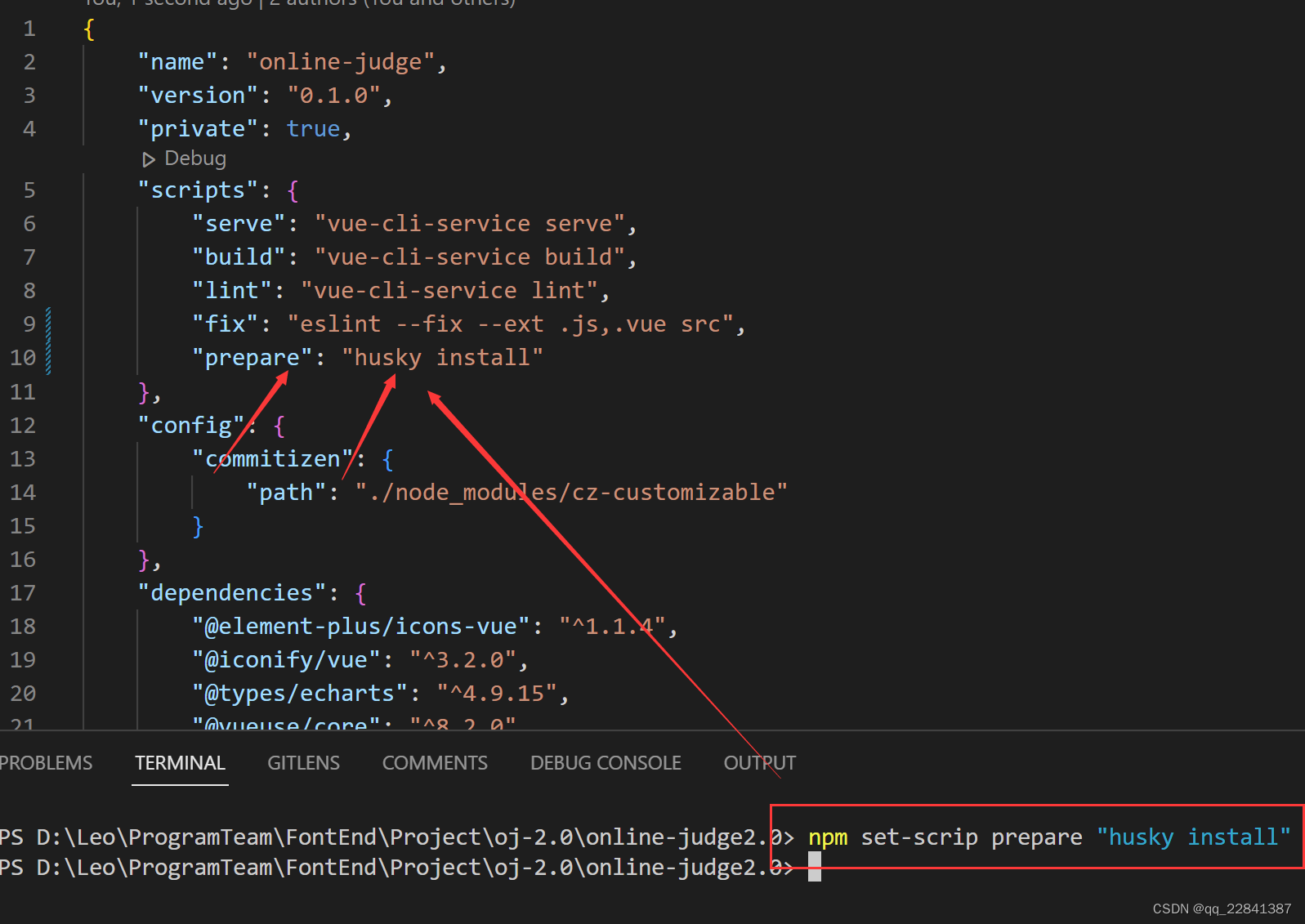Click "vue-cli-service build" string
This screenshot has width=1305, height=924.
(x=469, y=257)
